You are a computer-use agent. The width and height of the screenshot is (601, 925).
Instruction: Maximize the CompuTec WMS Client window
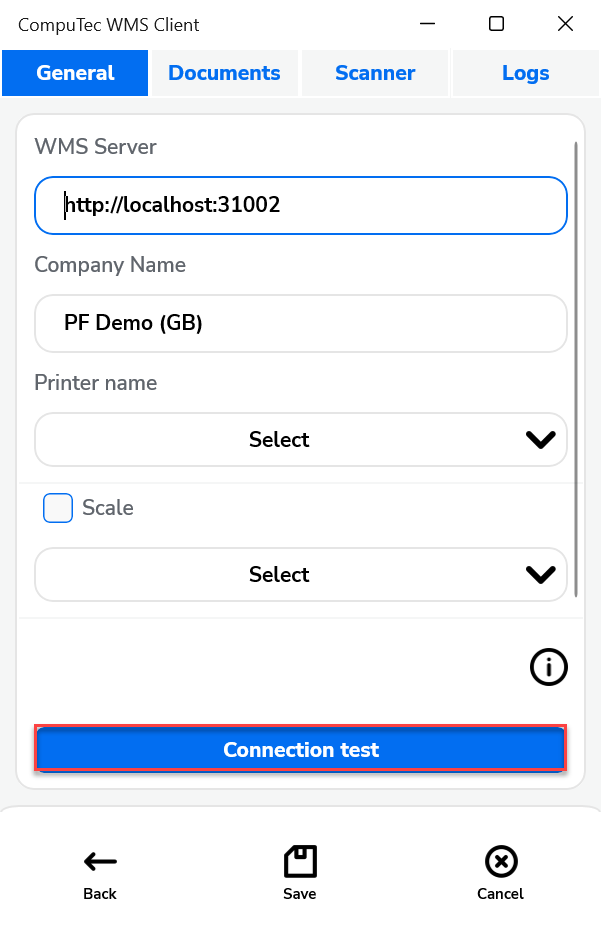pos(496,23)
